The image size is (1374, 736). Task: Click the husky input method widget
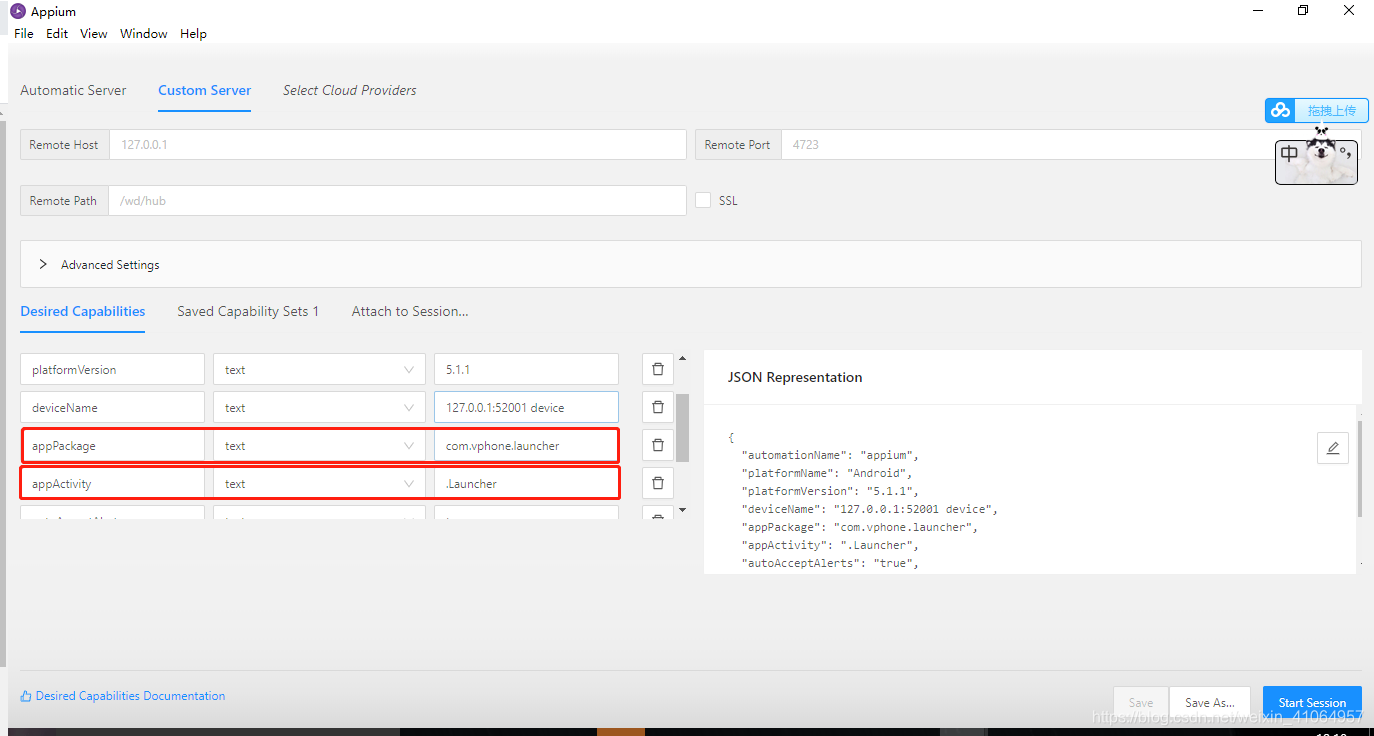(1316, 160)
